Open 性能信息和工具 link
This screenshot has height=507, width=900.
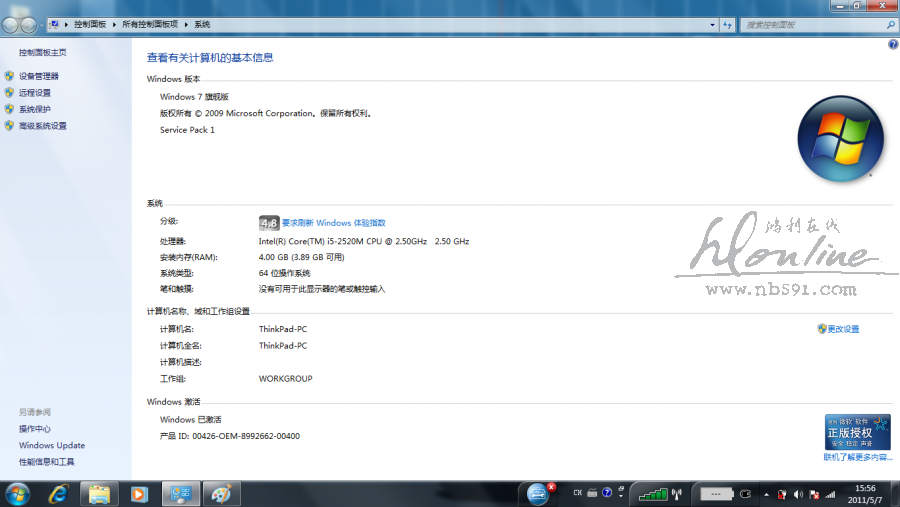pos(46,462)
